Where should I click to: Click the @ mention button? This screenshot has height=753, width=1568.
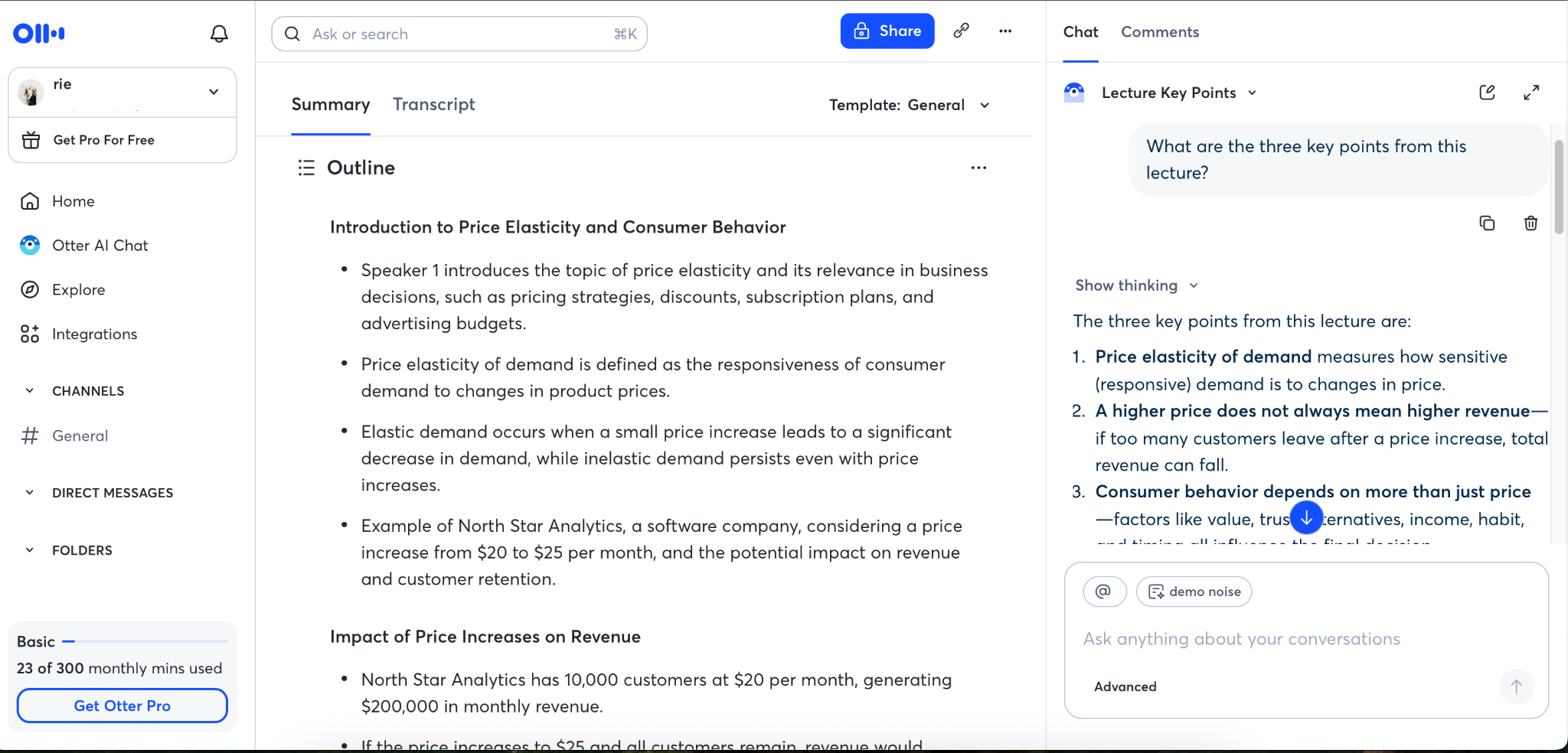1104,592
